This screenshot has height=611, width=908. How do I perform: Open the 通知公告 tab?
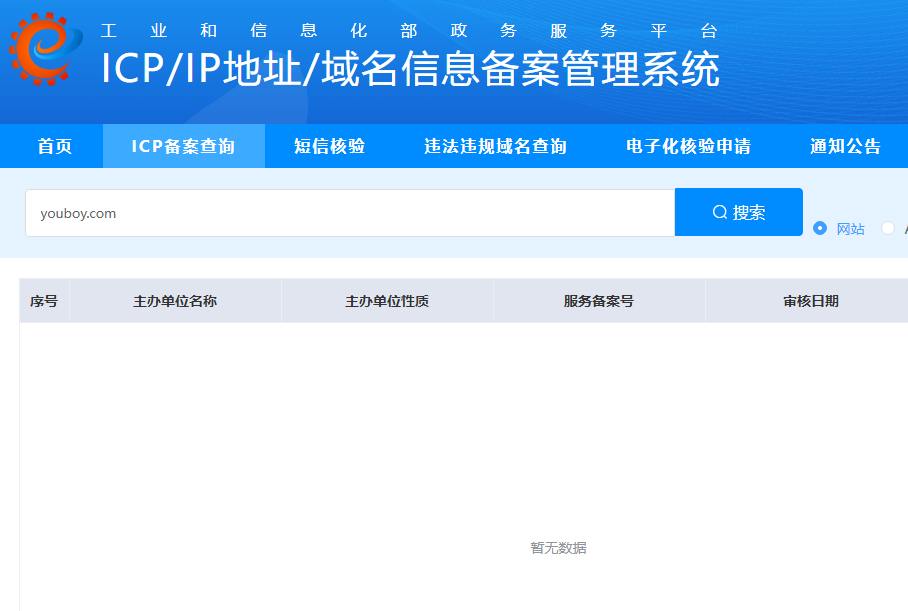click(845, 146)
